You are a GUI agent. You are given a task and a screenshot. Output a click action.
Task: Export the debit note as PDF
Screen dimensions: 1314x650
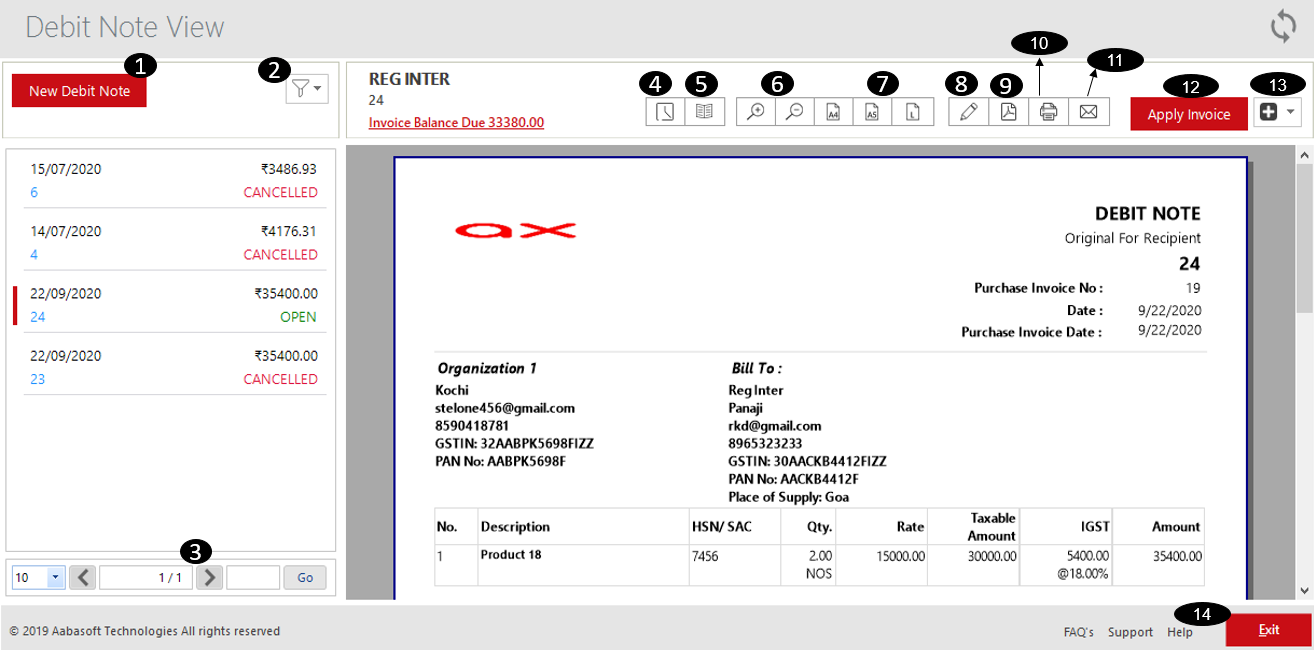1008,111
